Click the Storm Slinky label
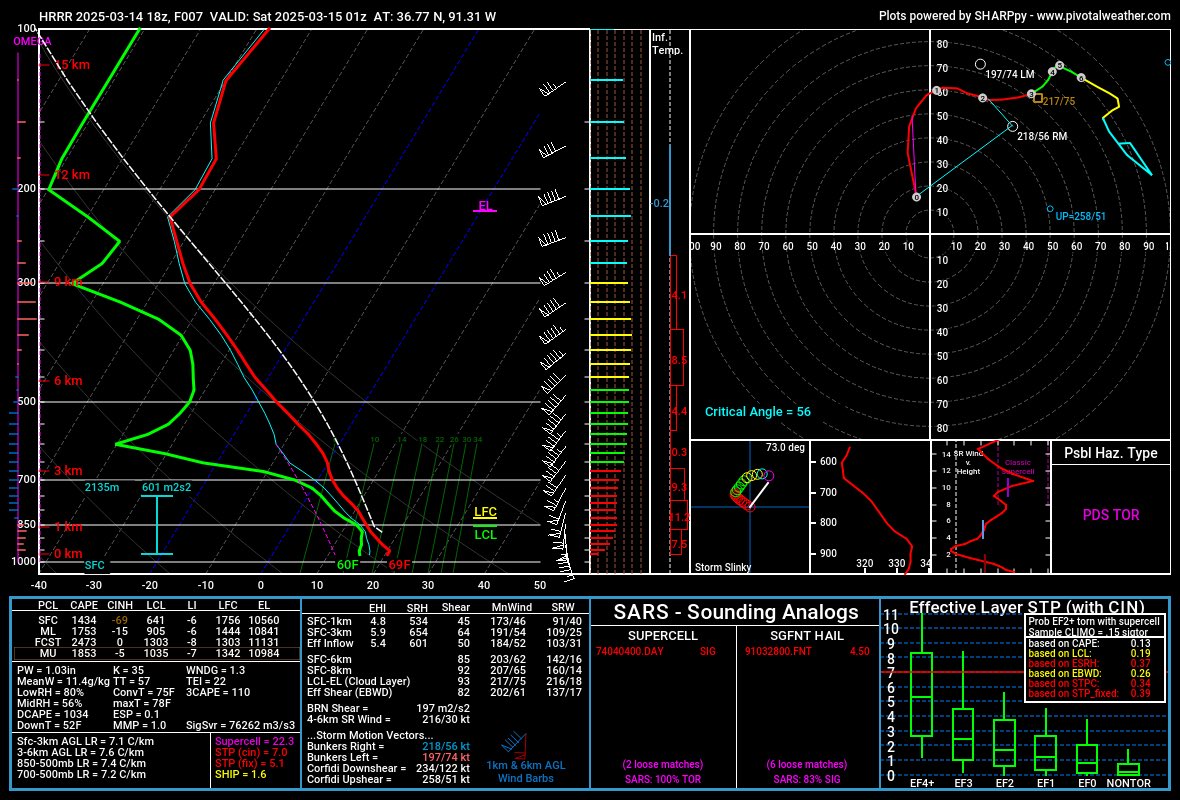Viewport: 1180px width, 800px height. [x=723, y=567]
